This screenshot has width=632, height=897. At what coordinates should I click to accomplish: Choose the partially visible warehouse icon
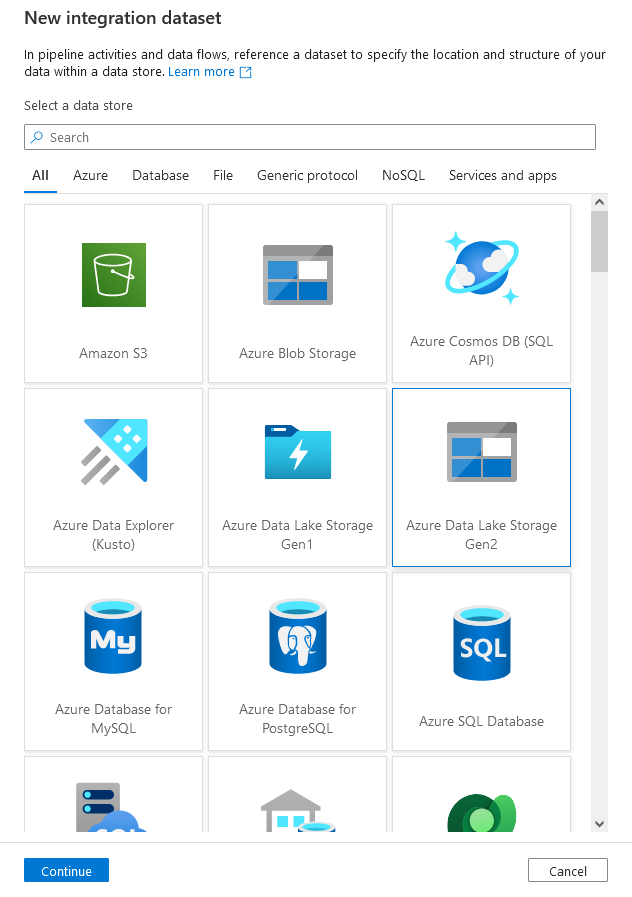[297, 810]
